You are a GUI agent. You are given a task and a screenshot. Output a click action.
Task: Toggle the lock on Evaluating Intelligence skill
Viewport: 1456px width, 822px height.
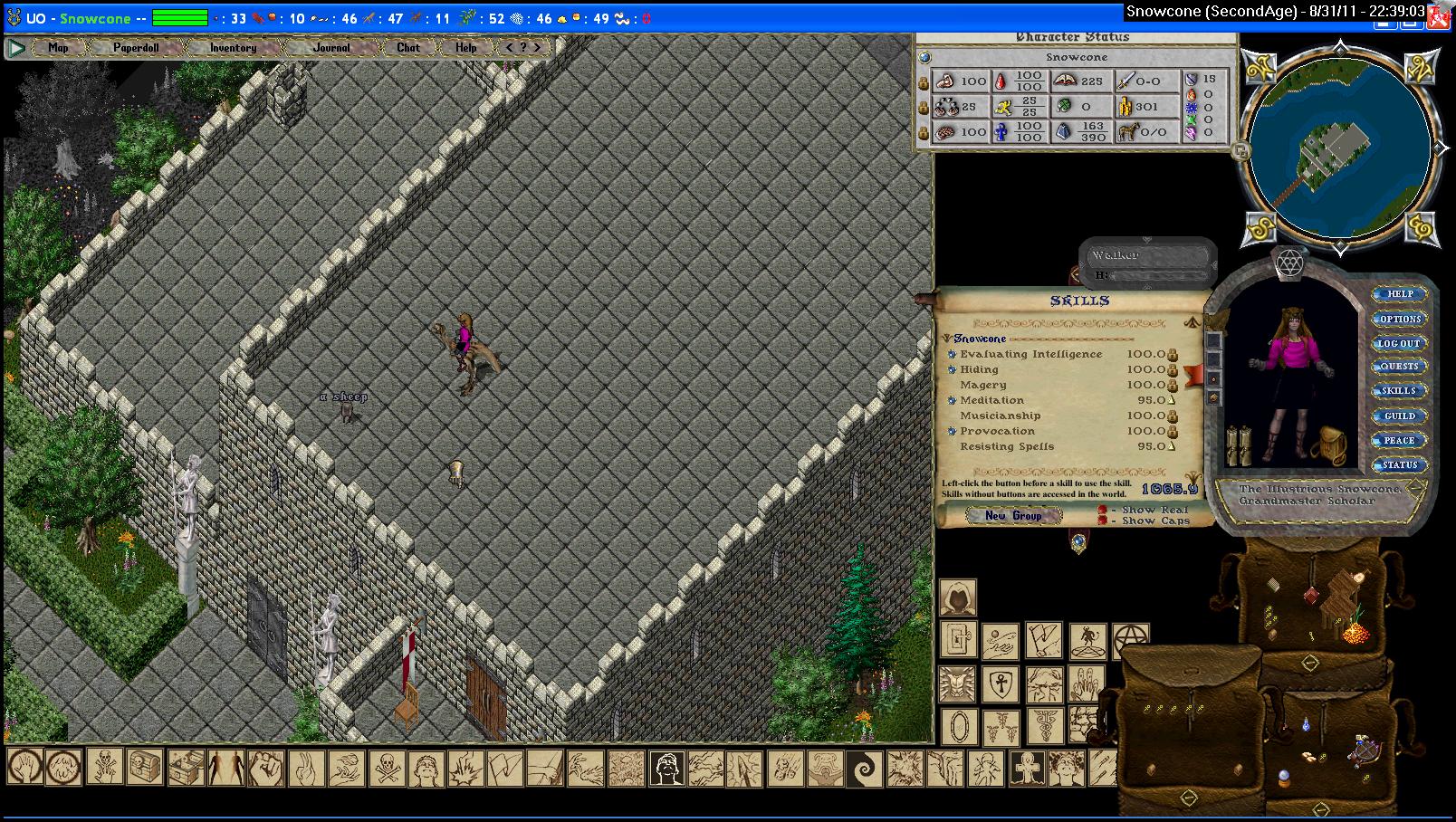[1173, 355]
